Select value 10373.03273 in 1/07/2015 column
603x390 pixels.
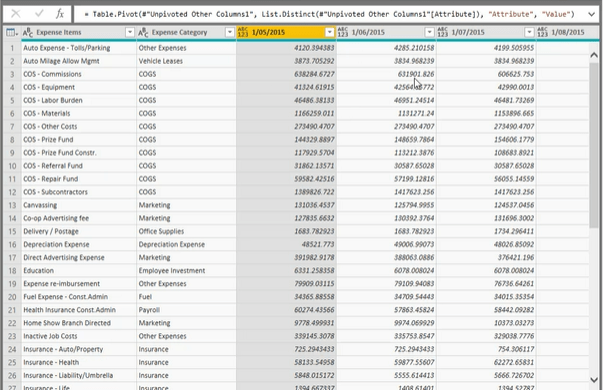click(486, 323)
